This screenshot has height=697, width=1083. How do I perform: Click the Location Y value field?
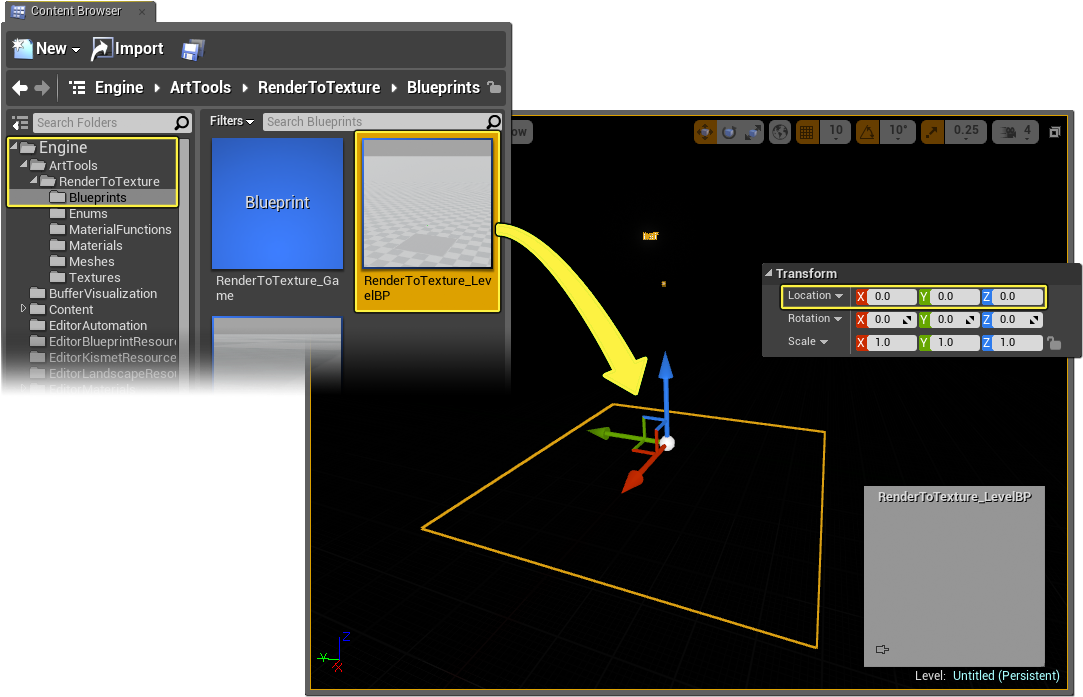955,296
